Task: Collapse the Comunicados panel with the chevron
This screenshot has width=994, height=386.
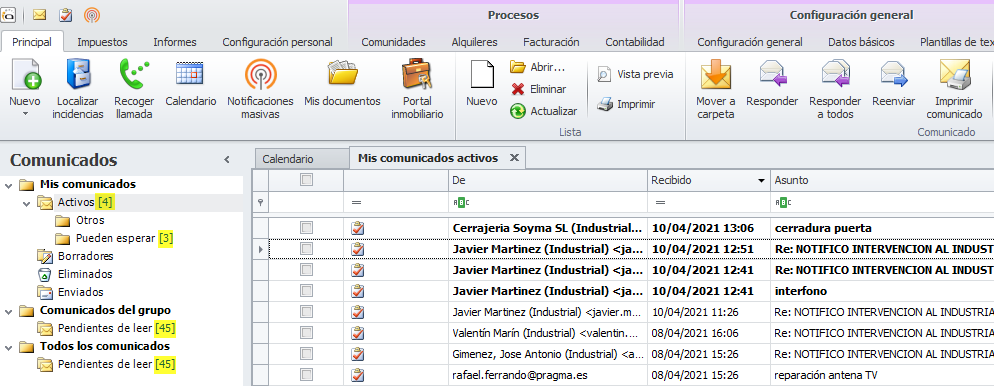Action: pyautogui.click(x=227, y=160)
